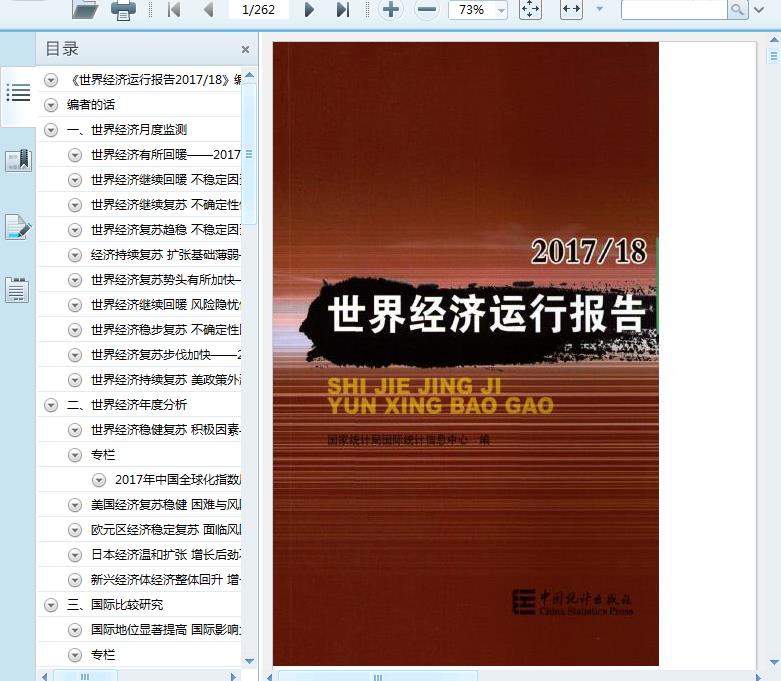Click the search text field

point(674,9)
